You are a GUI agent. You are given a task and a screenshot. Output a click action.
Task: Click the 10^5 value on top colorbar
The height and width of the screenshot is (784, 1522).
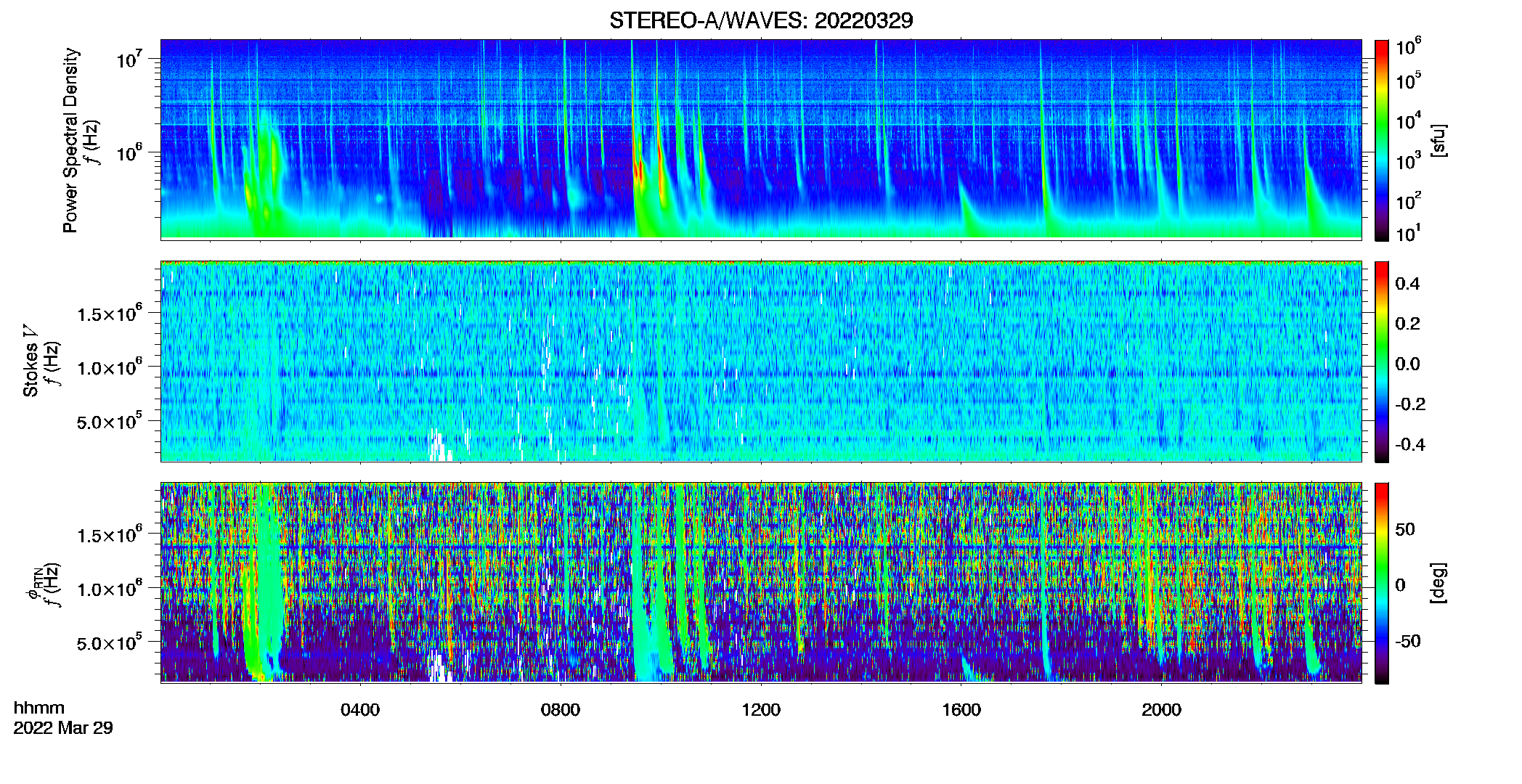click(1409, 81)
